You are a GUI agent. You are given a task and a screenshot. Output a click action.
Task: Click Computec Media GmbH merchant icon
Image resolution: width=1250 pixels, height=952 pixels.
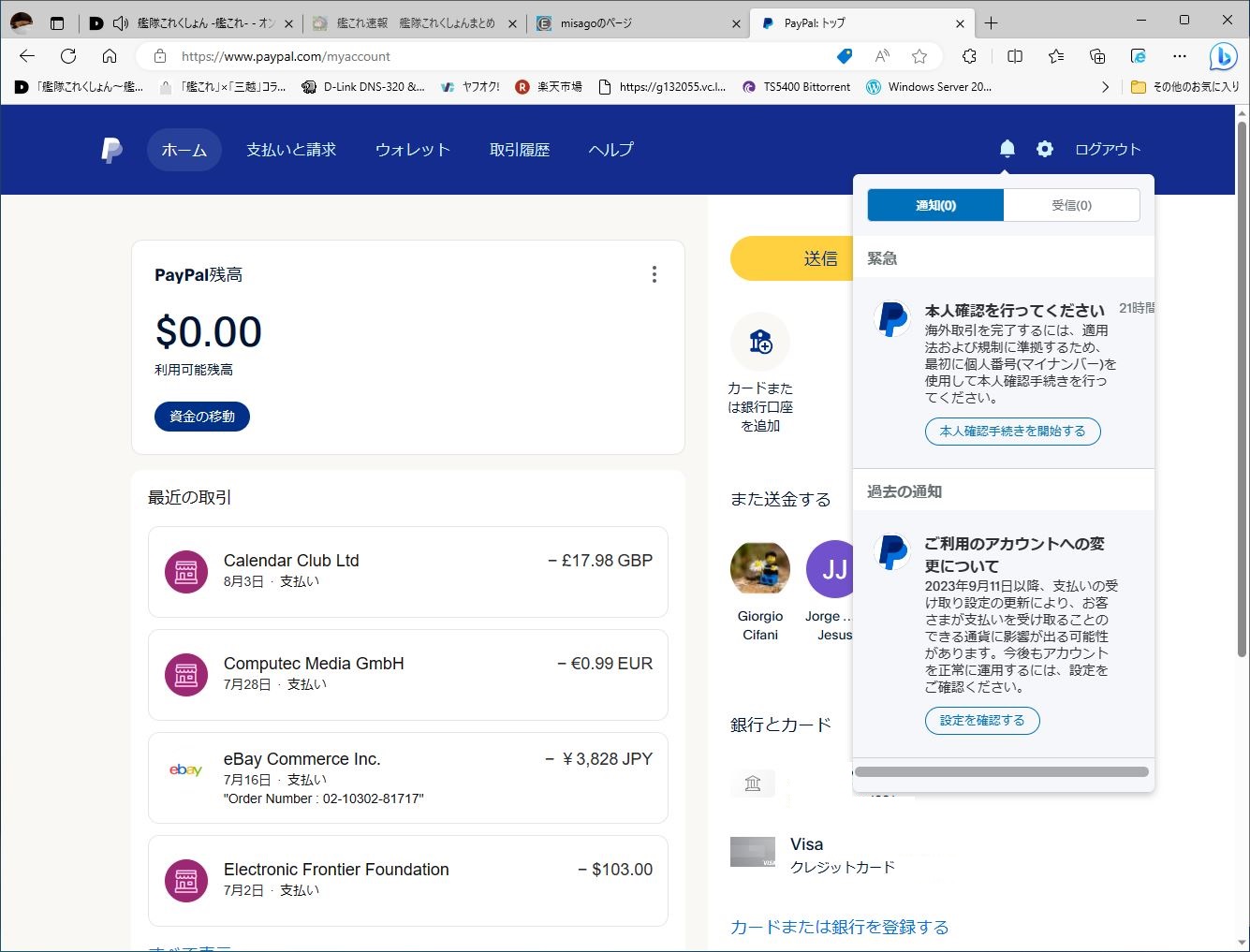point(186,675)
